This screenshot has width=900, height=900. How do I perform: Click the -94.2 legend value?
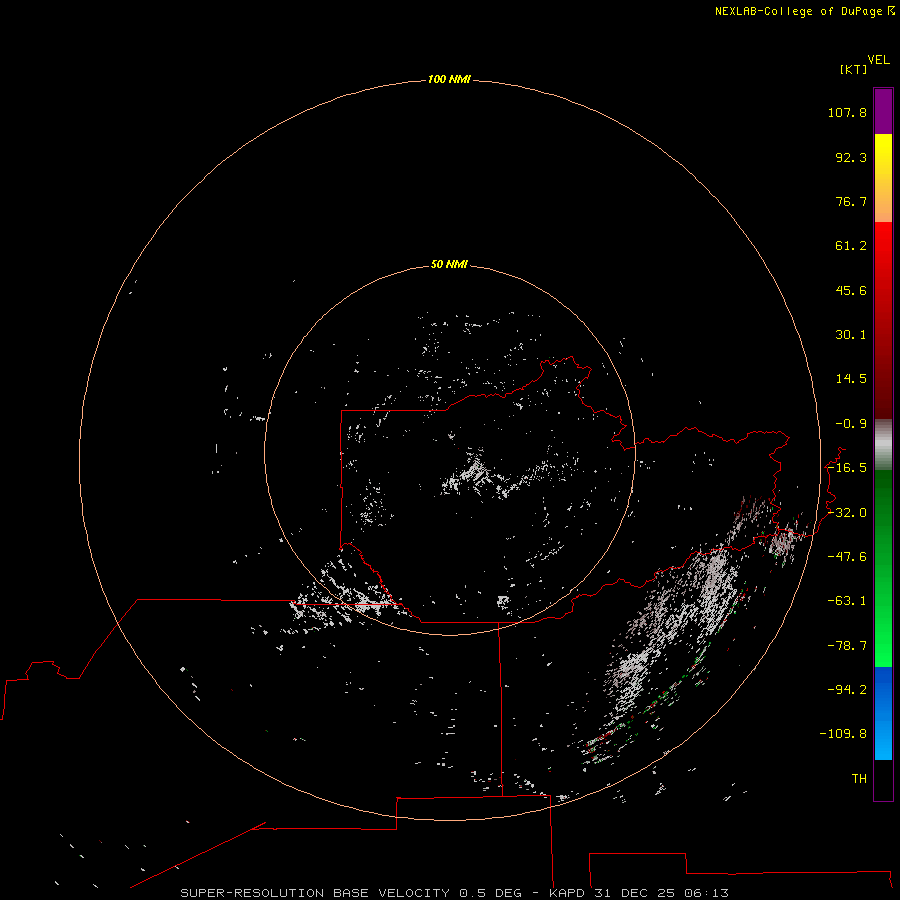click(x=847, y=690)
